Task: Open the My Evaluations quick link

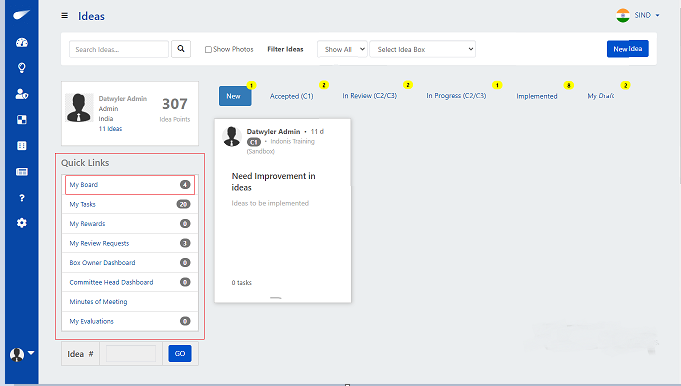Action: pos(130,321)
